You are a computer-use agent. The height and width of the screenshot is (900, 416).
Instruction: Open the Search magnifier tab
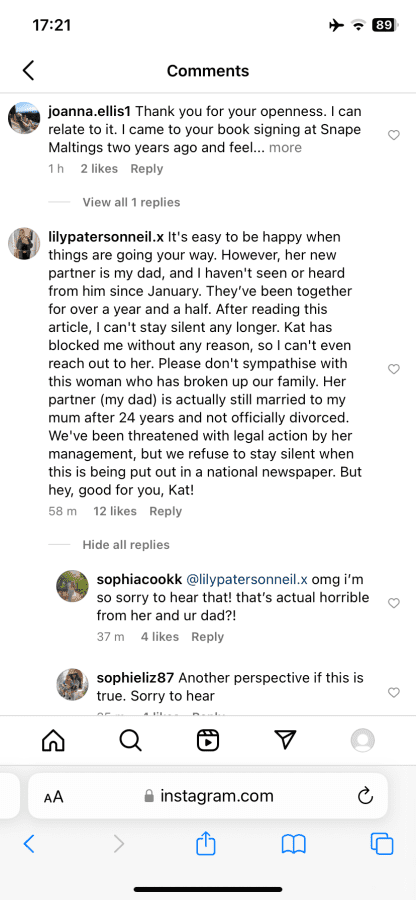(x=130, y=740)
